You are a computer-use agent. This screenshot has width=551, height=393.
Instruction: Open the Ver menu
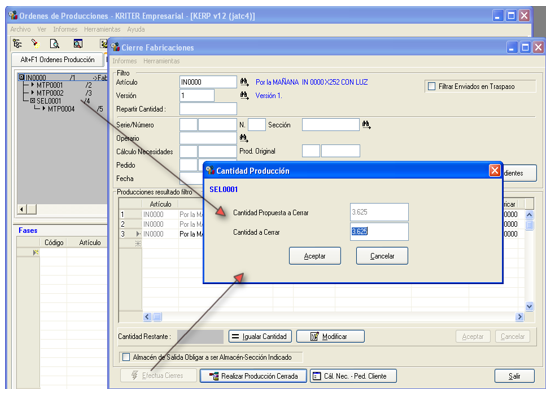pos(42,29)
